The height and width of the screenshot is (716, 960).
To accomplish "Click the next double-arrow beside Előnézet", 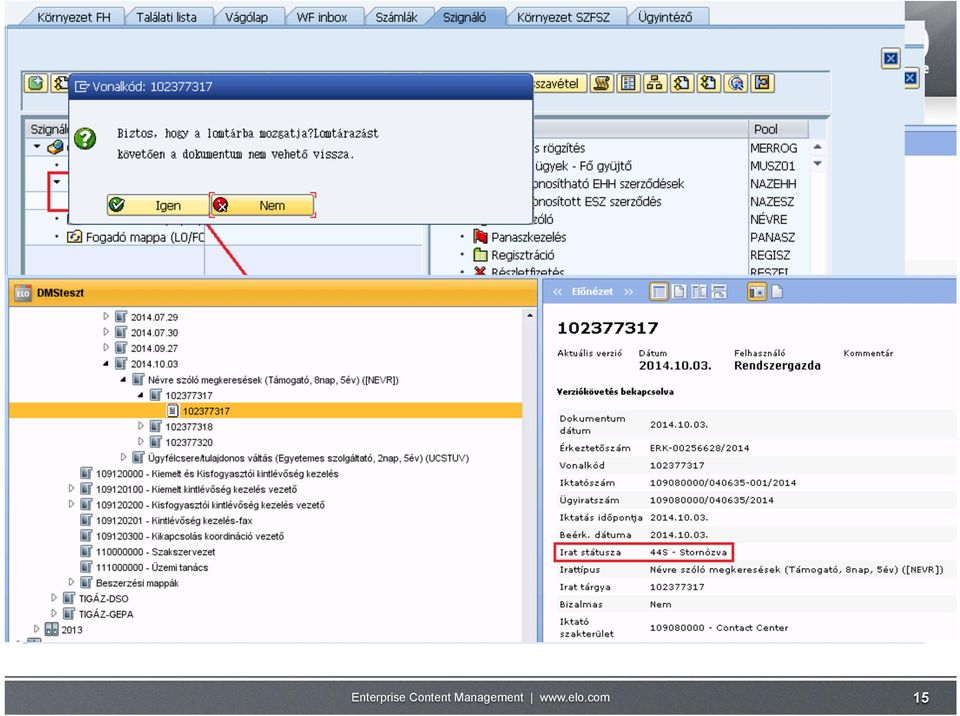I will 629,292.
